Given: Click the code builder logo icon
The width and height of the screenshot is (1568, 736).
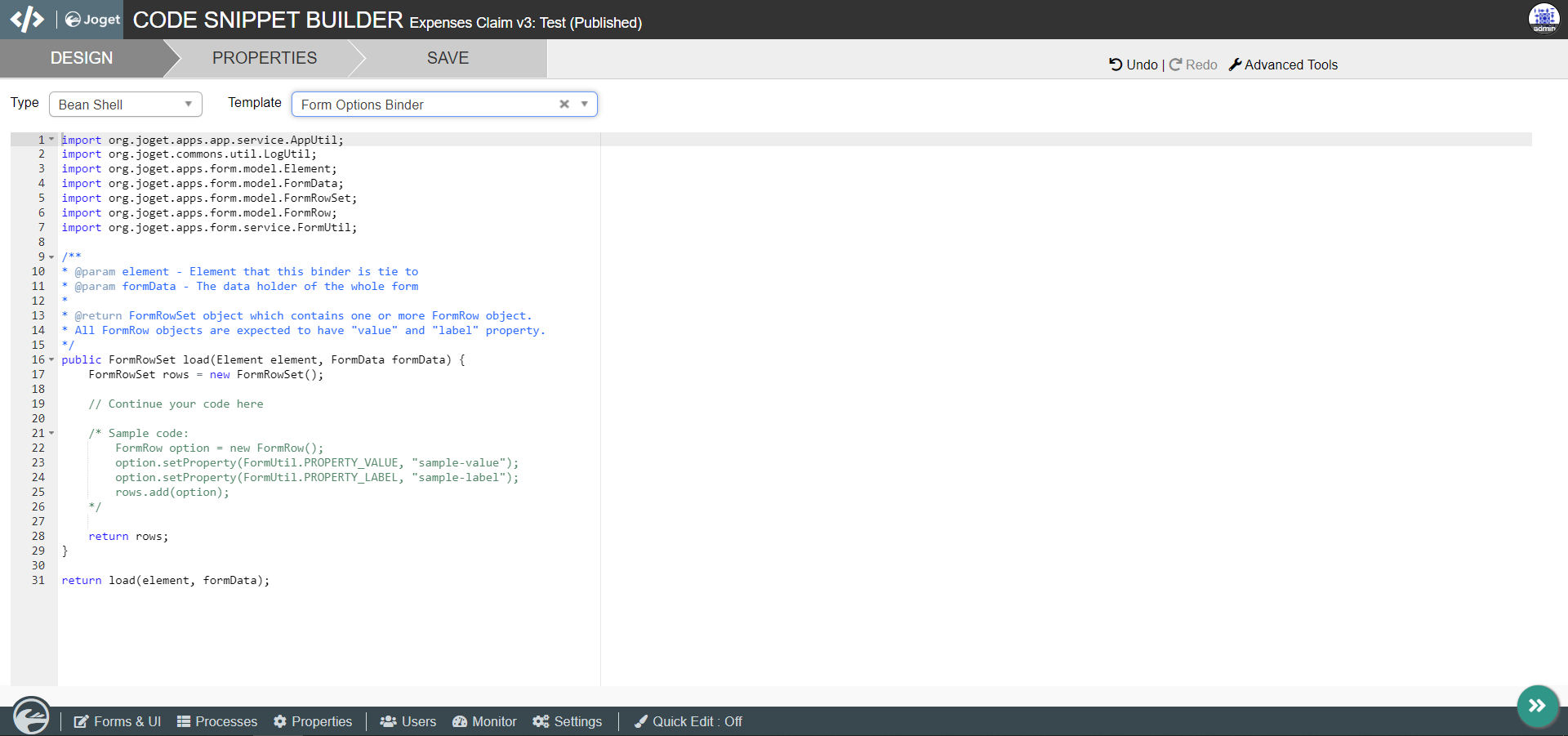Looking at the screenshot, I should pos(27,19).
